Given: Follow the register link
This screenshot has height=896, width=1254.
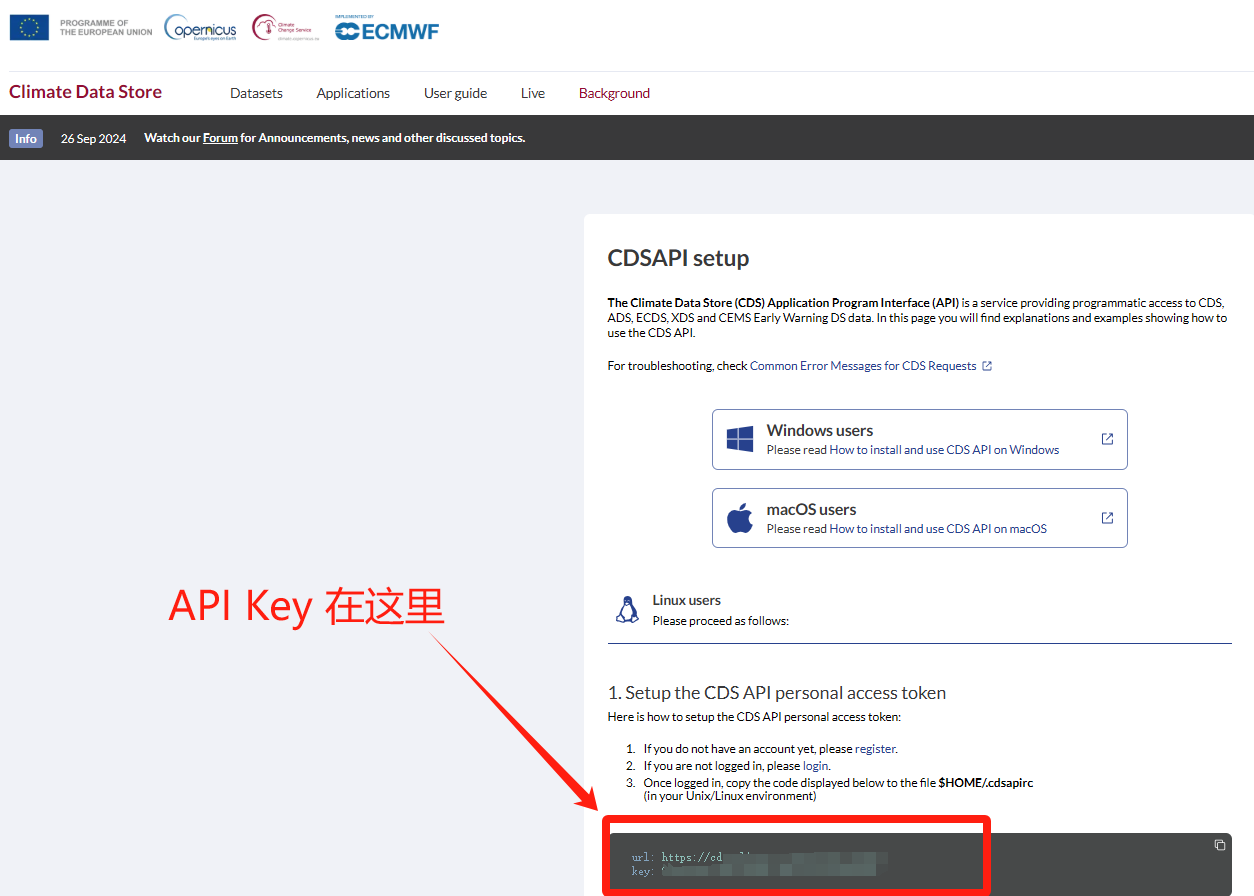Looking at the screenshot, I should click(875, 749).
